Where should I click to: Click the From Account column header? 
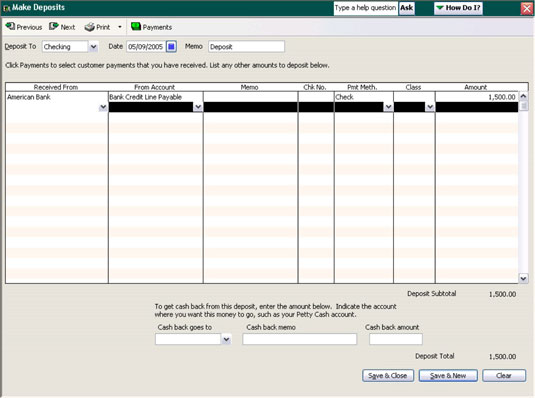(155, 87)
